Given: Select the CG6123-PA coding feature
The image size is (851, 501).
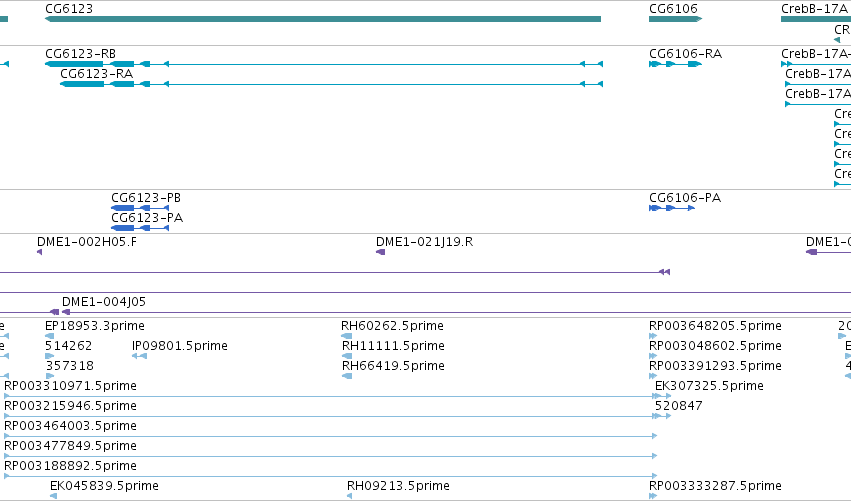Looking at the screenshot, I should [x=140, y=228].
